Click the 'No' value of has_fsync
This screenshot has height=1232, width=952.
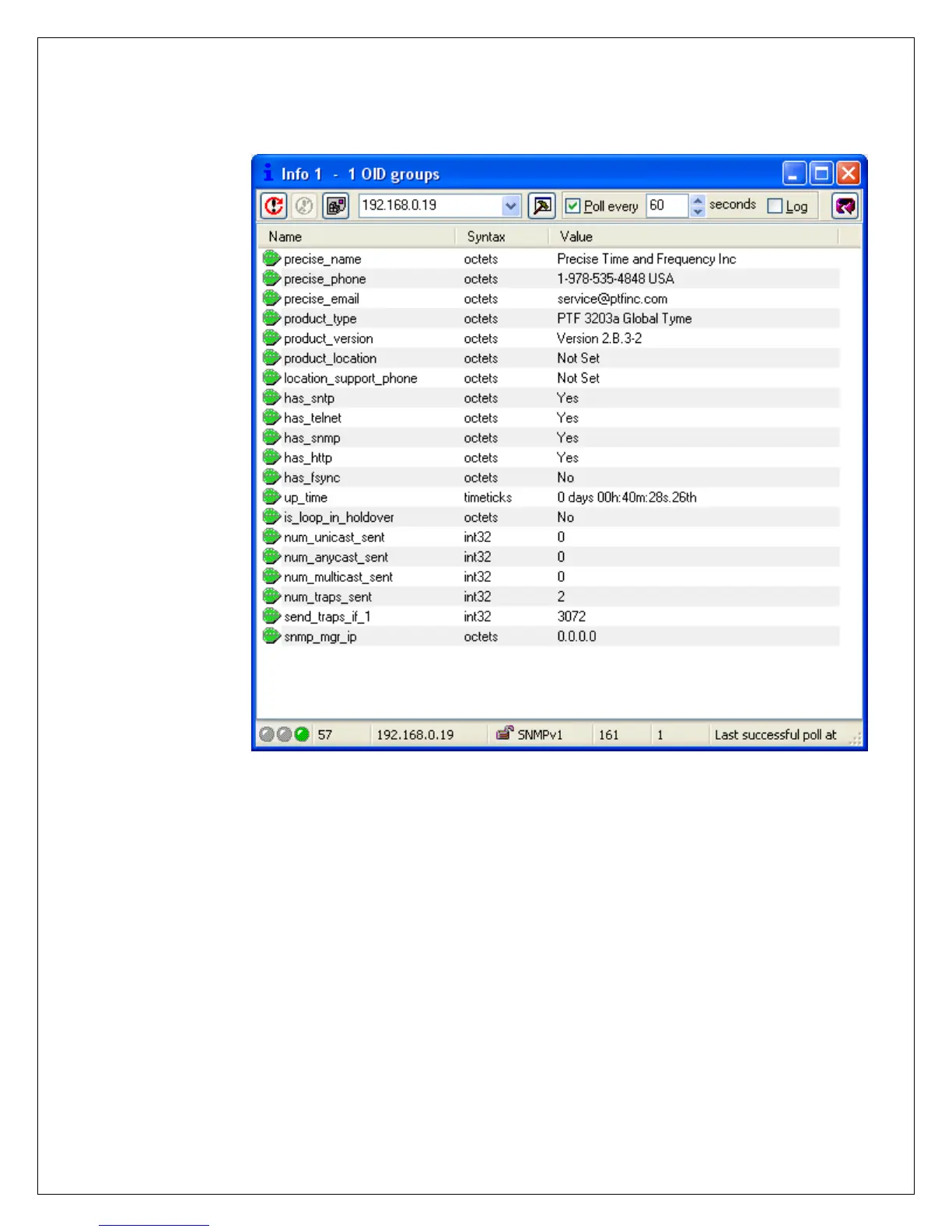(565, 478)
